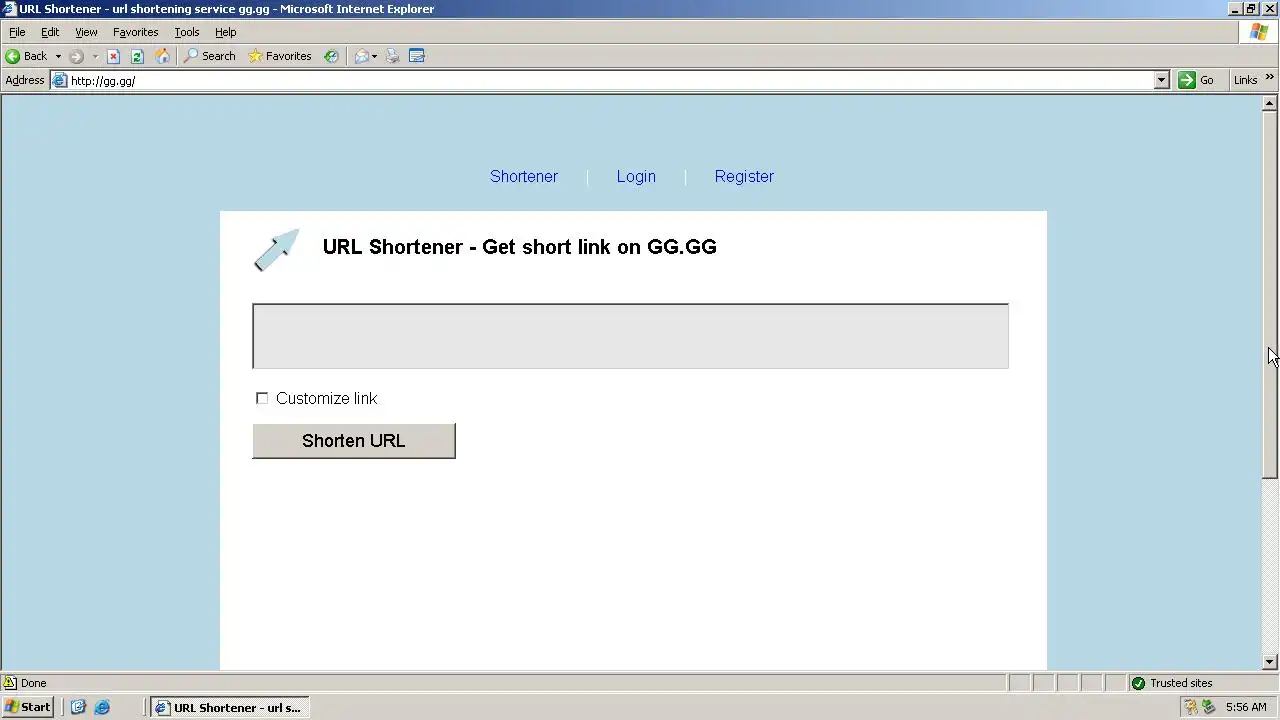
Task: Expand the Links toolbar chevron
Action: [1270, 79]
